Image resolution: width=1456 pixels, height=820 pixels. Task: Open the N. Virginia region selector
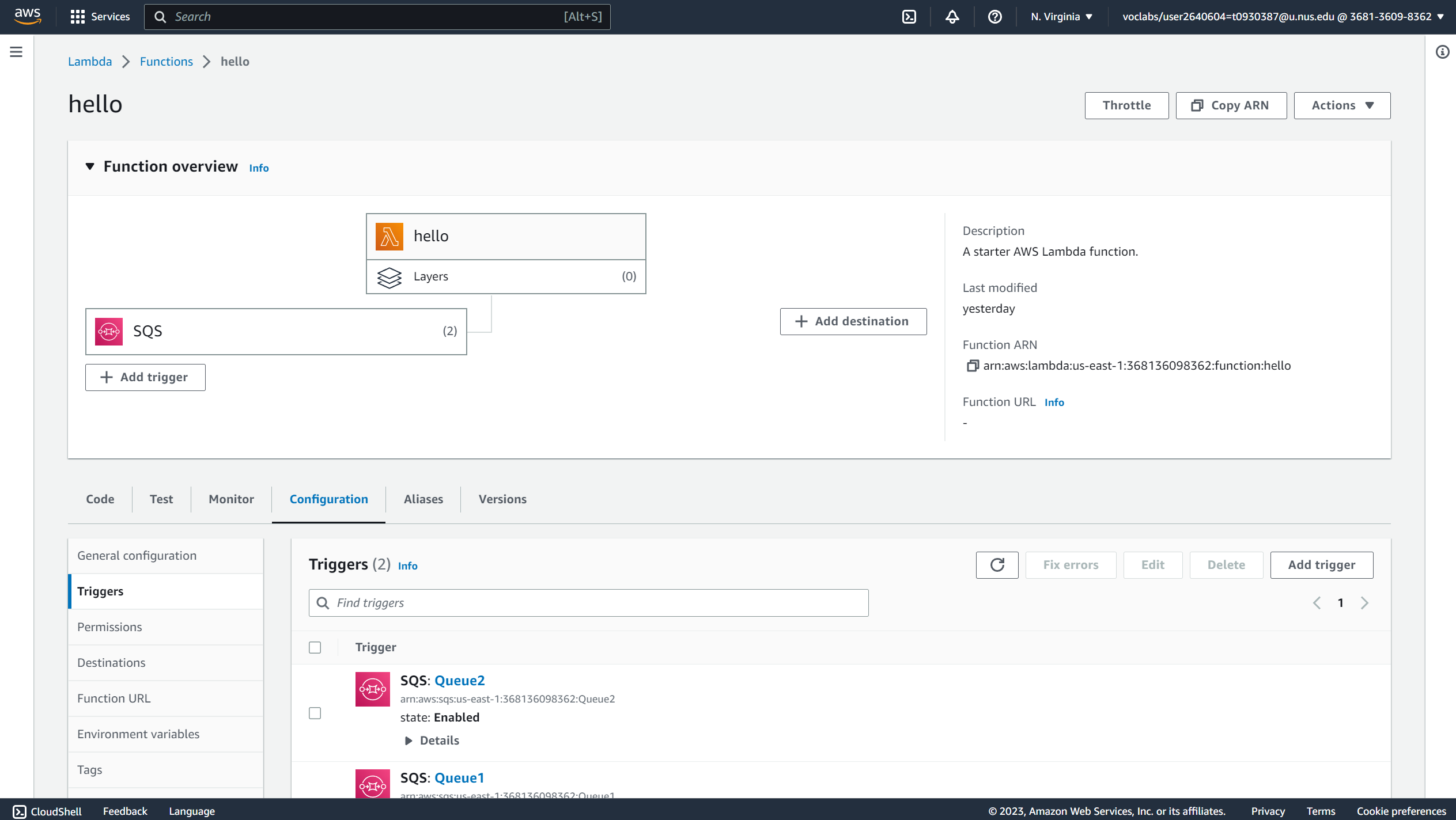point(1061,17)
